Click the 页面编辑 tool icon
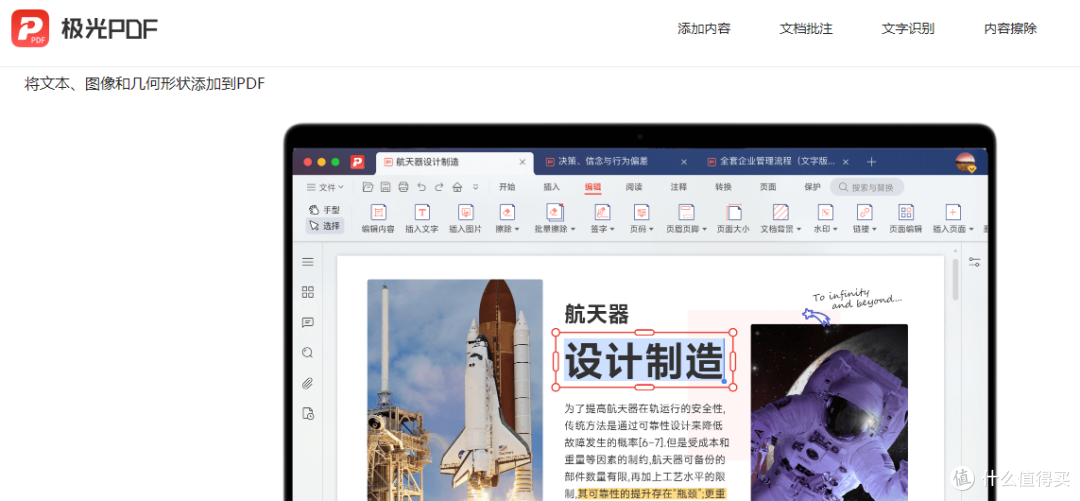This screenshot has width=1080, height=501. [906, 218]
